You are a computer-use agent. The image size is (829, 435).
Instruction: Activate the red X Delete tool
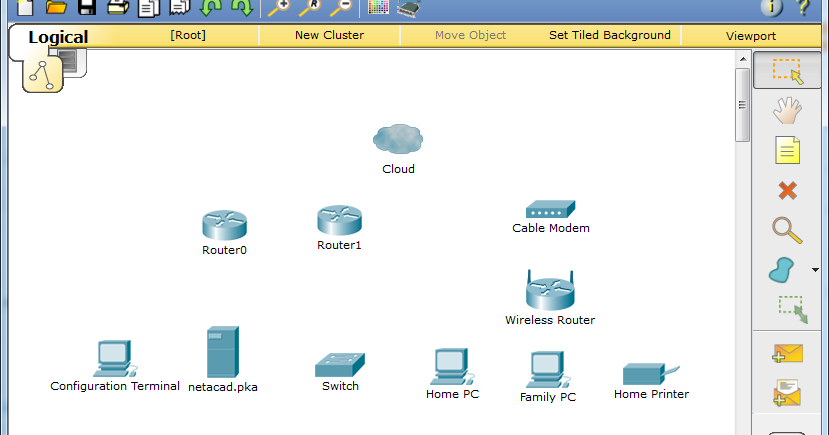click(x=788, y=190)
